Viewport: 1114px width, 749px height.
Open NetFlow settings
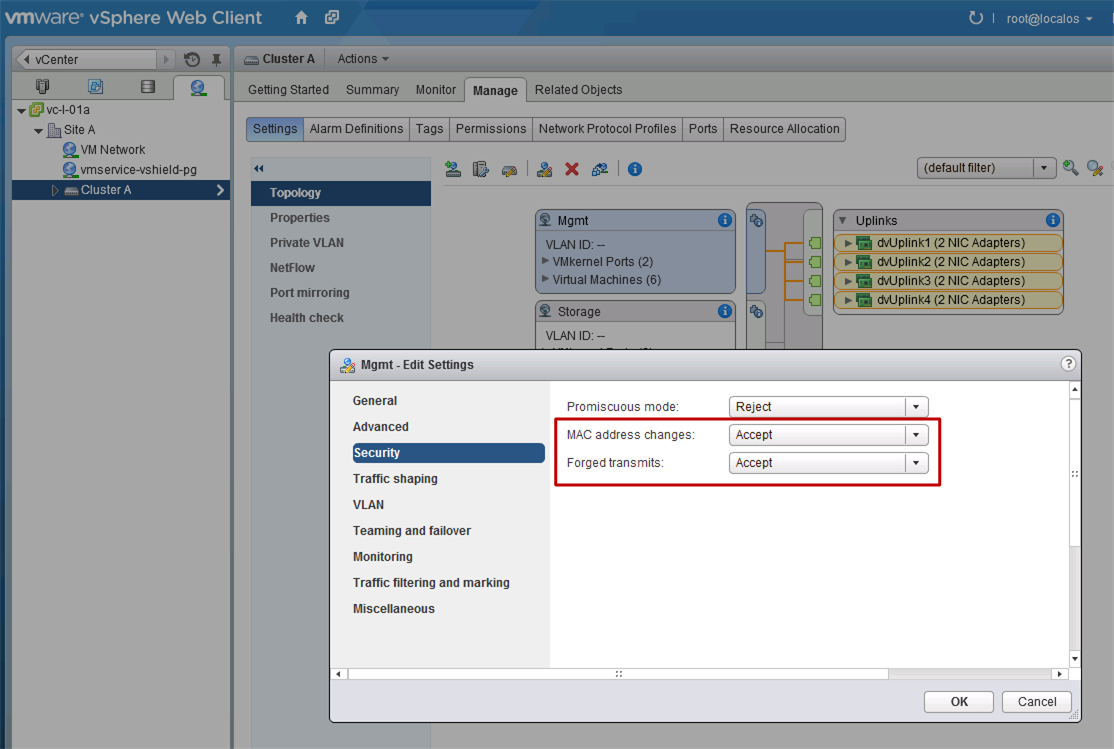tap(292, 267)
